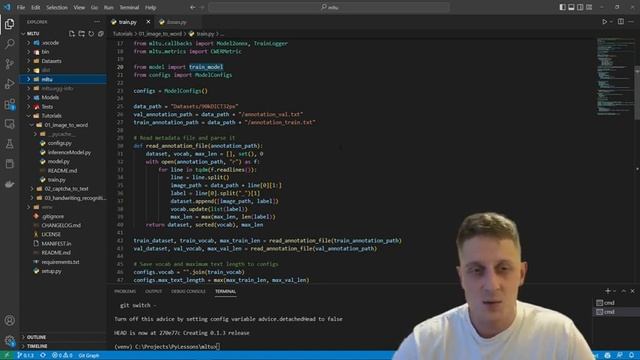Open remote window indicator in status bar
The width and height of the screenshot is (640, 360).
(x=7, y=356)
